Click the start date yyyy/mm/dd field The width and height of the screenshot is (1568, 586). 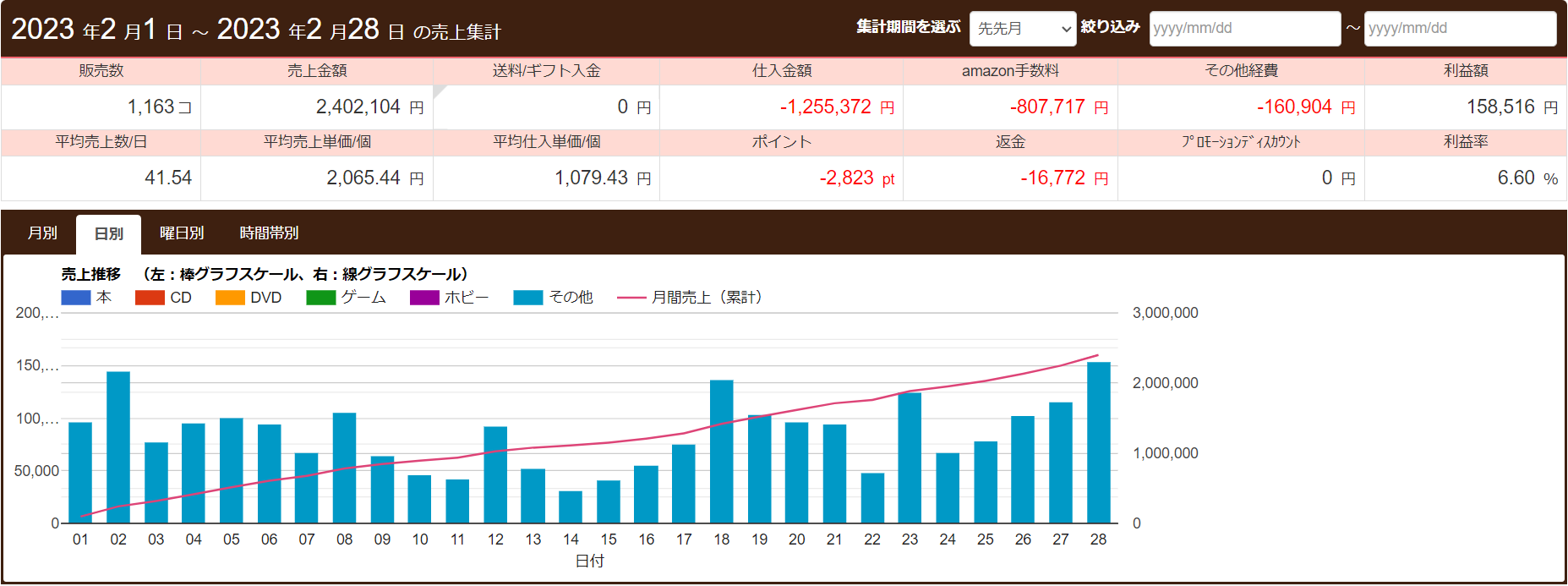(1244, 29)
